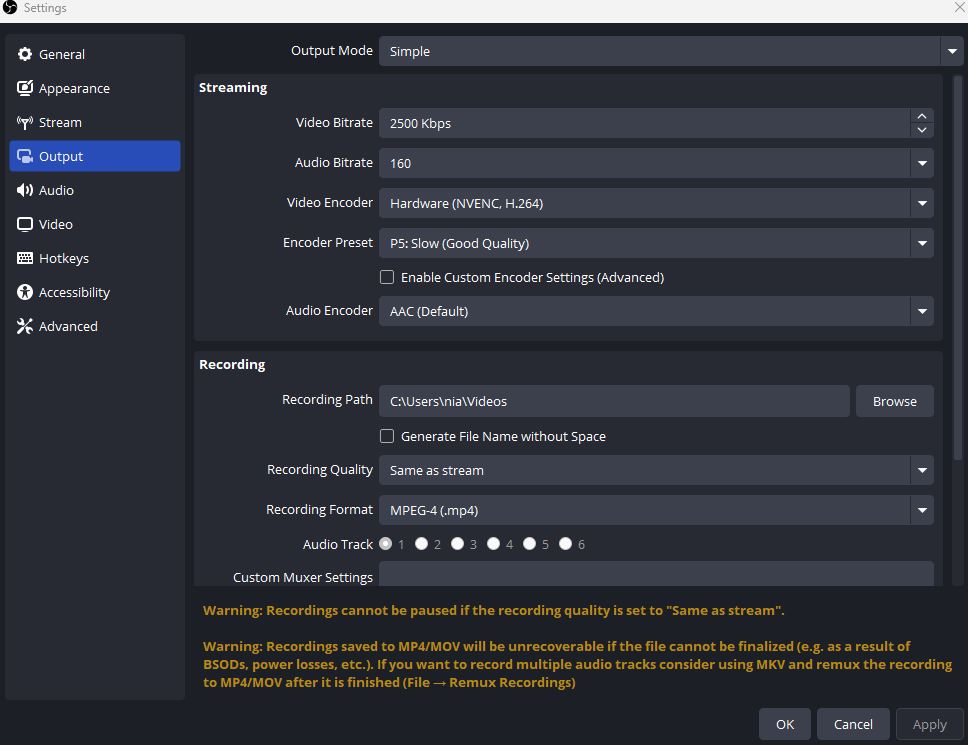968x745 pixels.
Task: Open the Recording Format dropdown
Action: (x=921, y=510)
